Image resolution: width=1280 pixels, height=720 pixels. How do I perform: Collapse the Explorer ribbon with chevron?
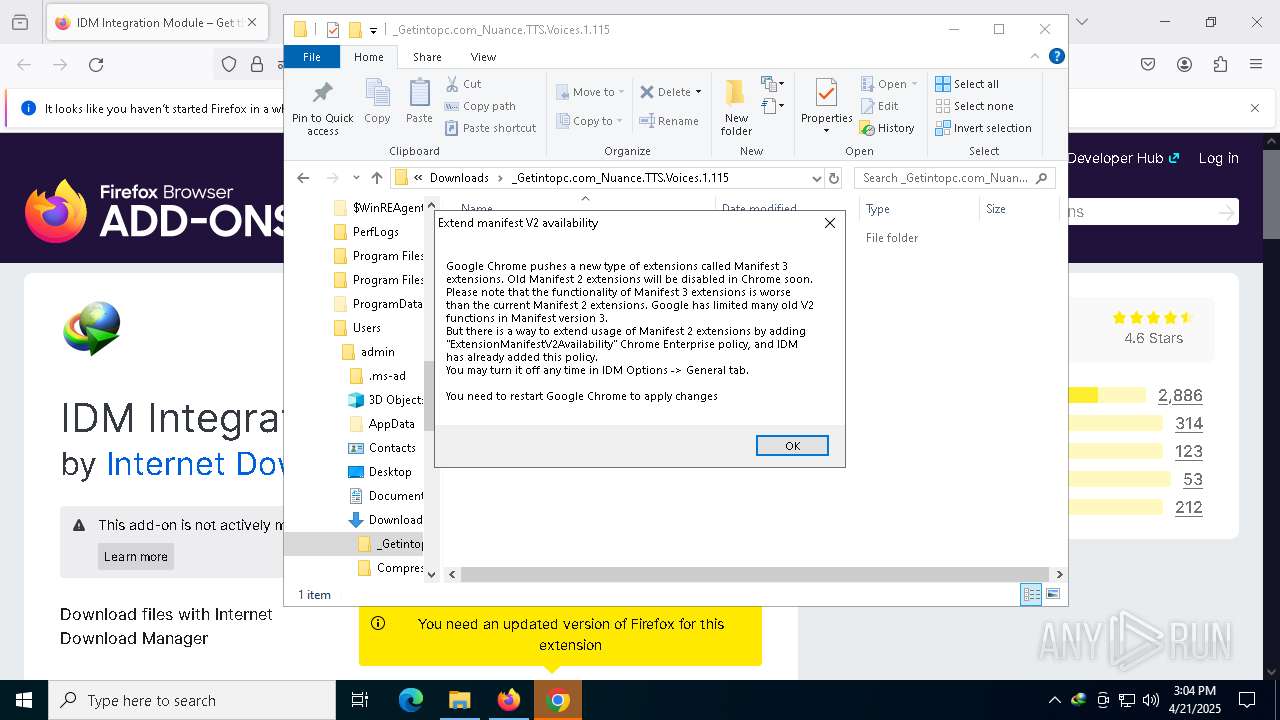tap(1036, 57)
